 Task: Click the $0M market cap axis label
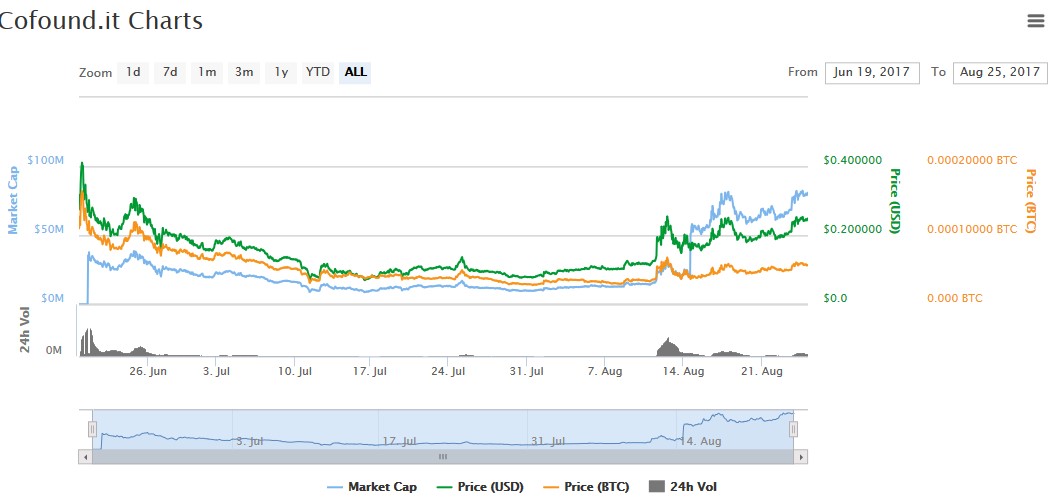[51, 298]
